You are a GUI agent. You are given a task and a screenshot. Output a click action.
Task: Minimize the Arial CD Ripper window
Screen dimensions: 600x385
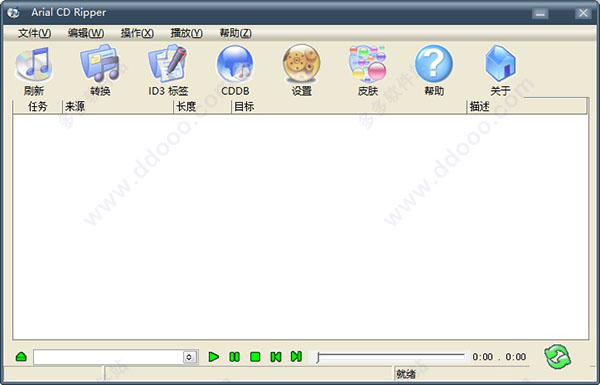click(x=540, y=14)
